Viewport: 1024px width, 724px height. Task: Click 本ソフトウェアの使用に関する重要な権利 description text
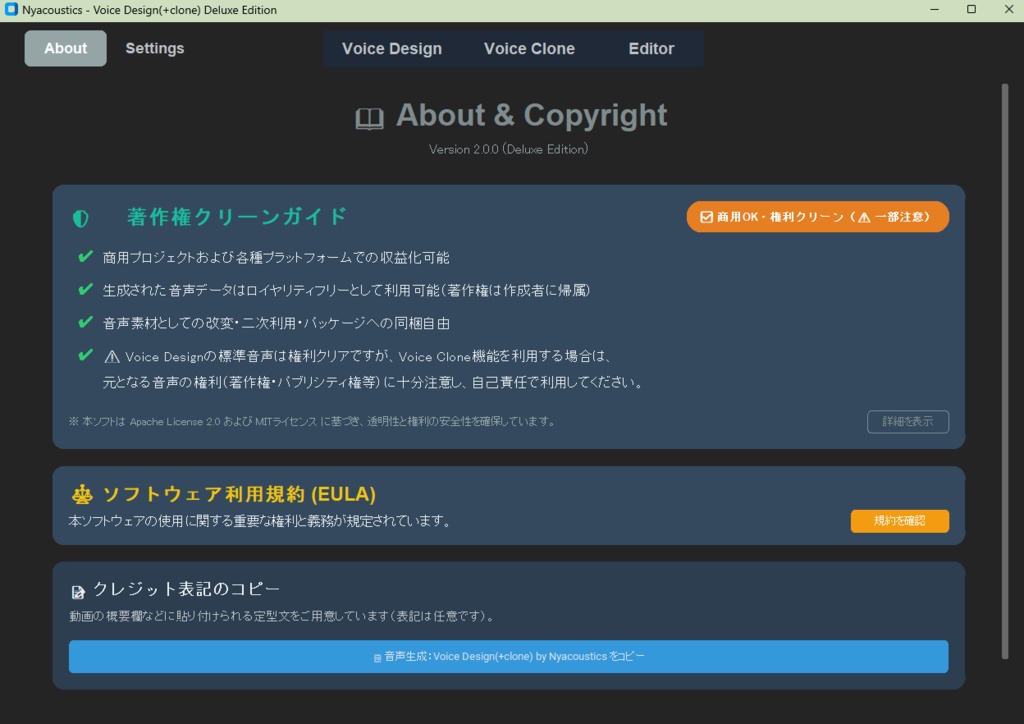pyautogui.click(x=259, y=521)
